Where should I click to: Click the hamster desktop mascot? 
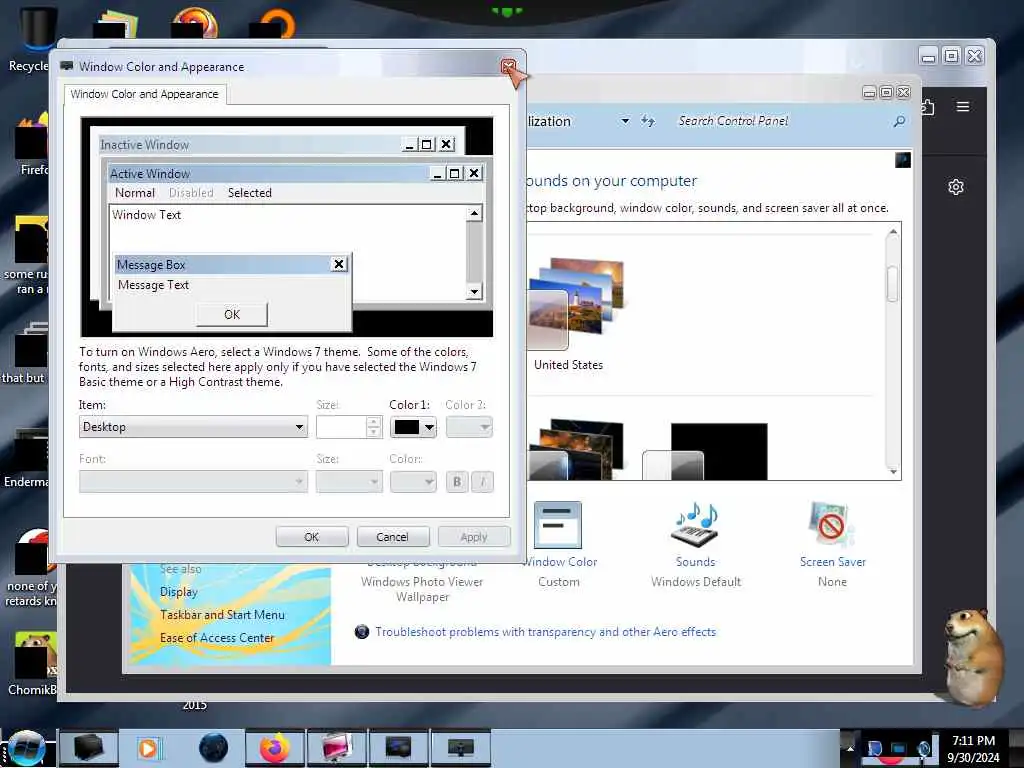(x=972, y=657)
